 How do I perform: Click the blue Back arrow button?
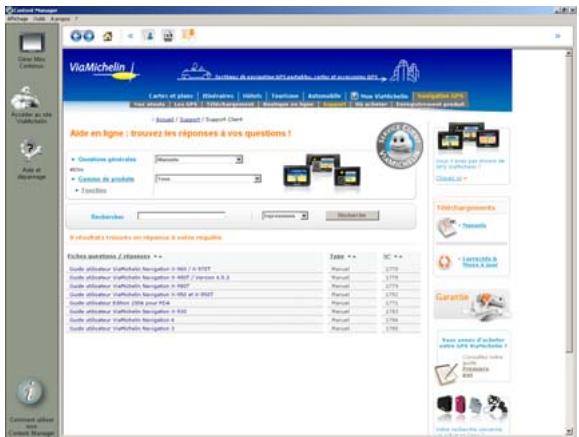click(x=76, y=36)
